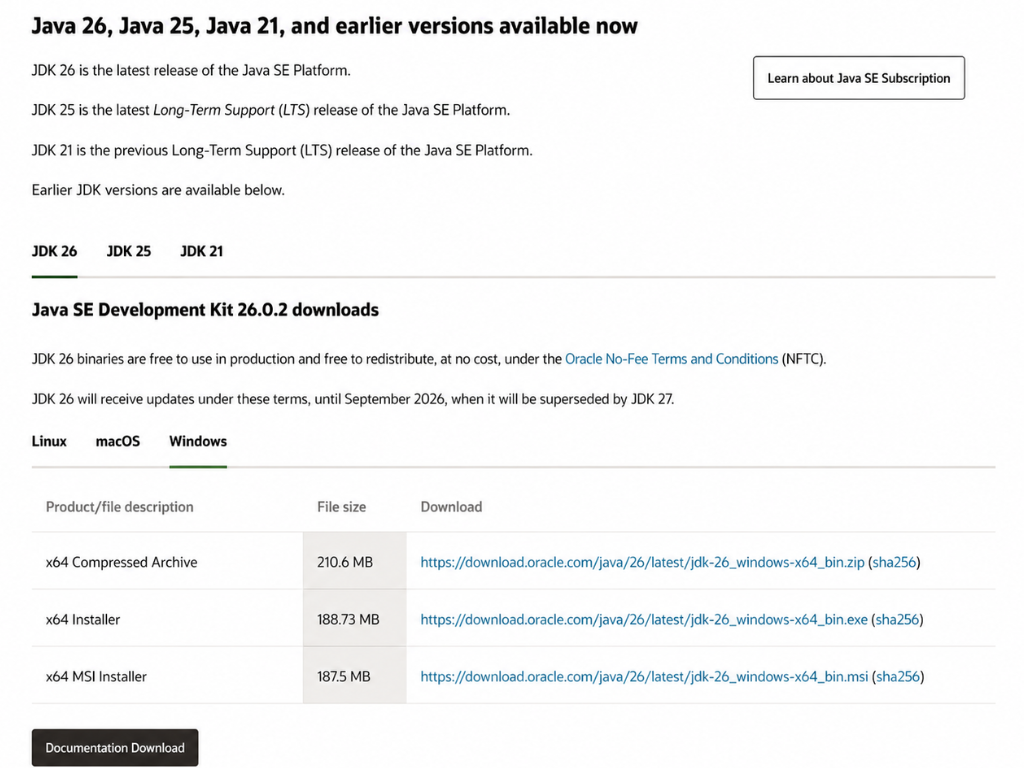This screenshot has width=1024, height=768.
Task: Open sha256 link for the exe installer
Action: click(897, 619)
